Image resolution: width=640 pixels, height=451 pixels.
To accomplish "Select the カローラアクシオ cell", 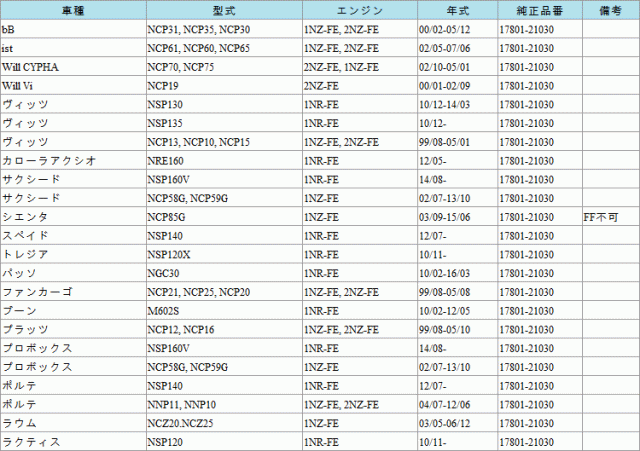I will [x=49, y=161].
